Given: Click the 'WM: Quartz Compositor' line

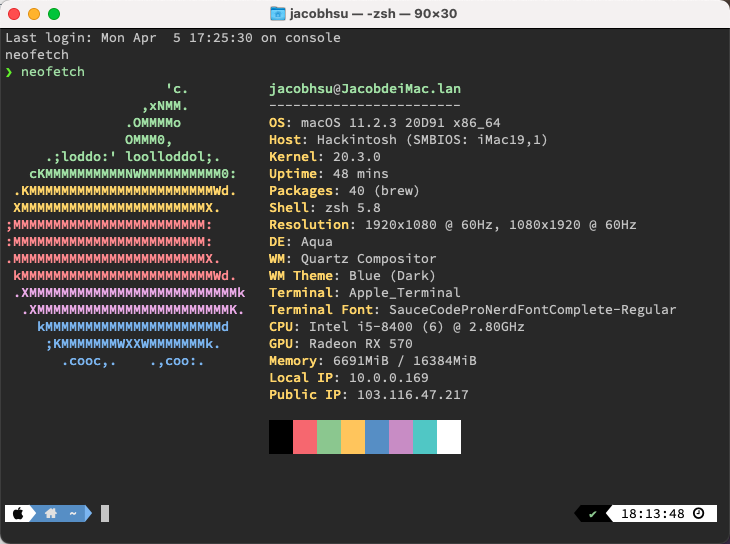Looking at the screenshot, I should tap(353, 258).
